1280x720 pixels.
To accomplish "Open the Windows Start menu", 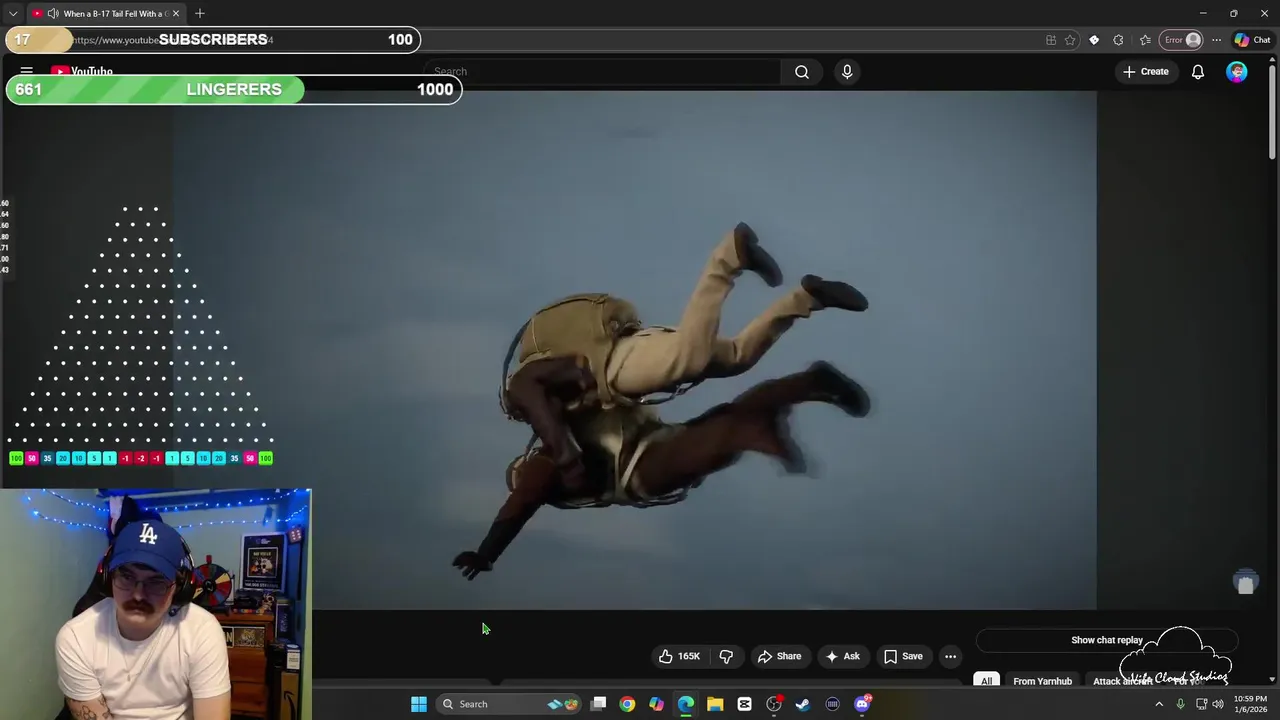I will 419,704.
